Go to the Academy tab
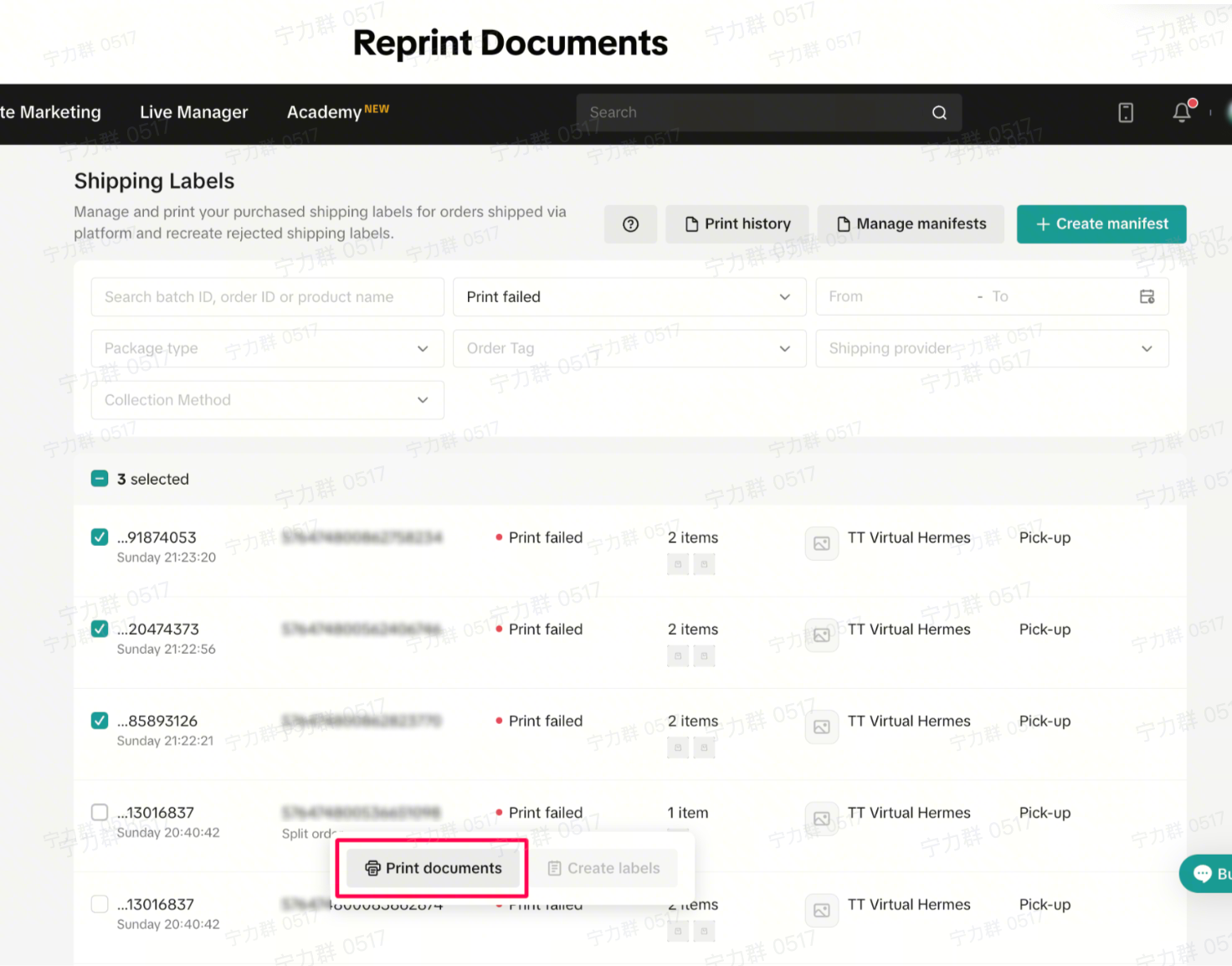 point(325,112)
